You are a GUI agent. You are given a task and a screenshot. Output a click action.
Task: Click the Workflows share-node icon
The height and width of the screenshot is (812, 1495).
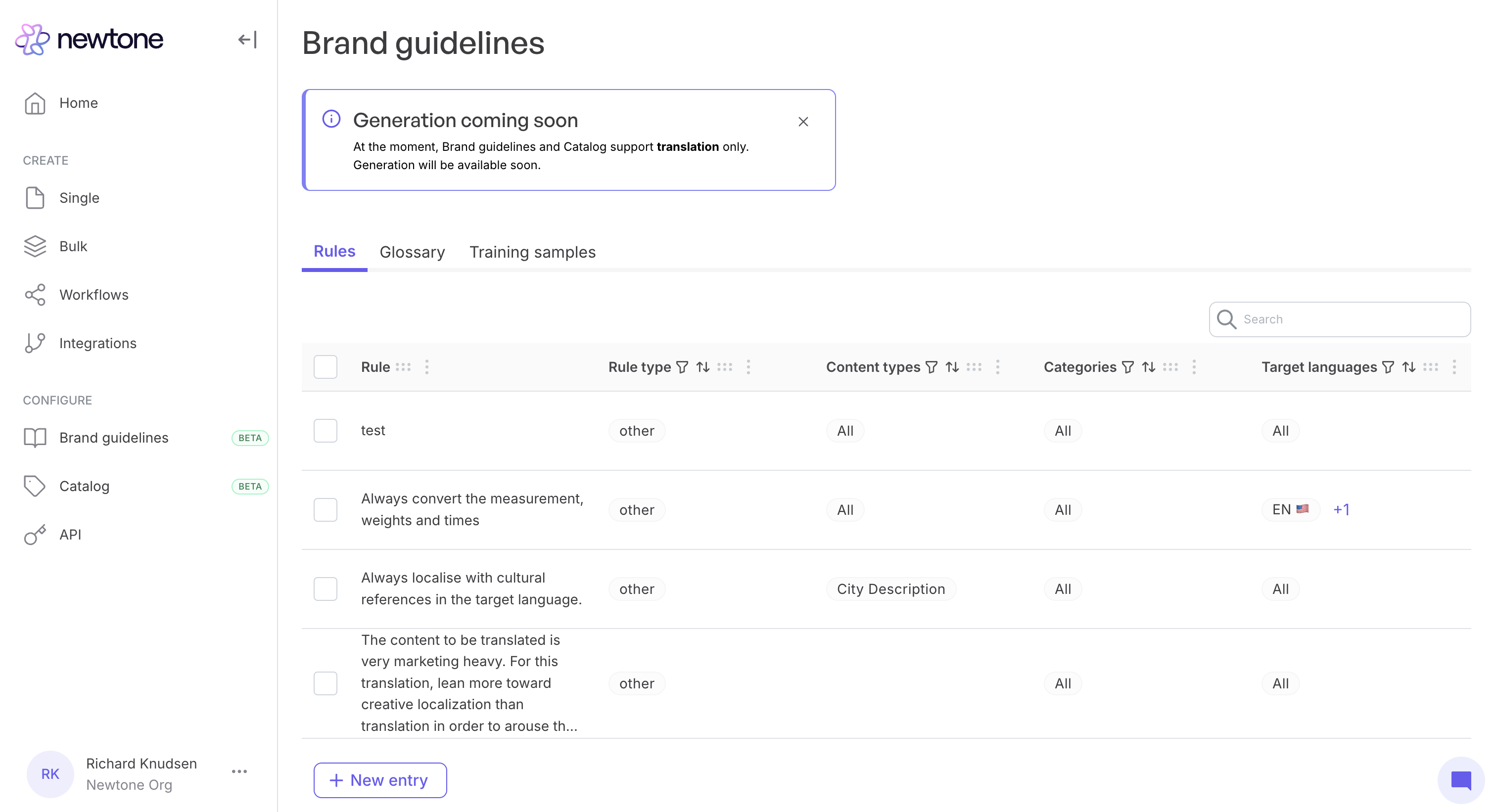tap(35, 295)
